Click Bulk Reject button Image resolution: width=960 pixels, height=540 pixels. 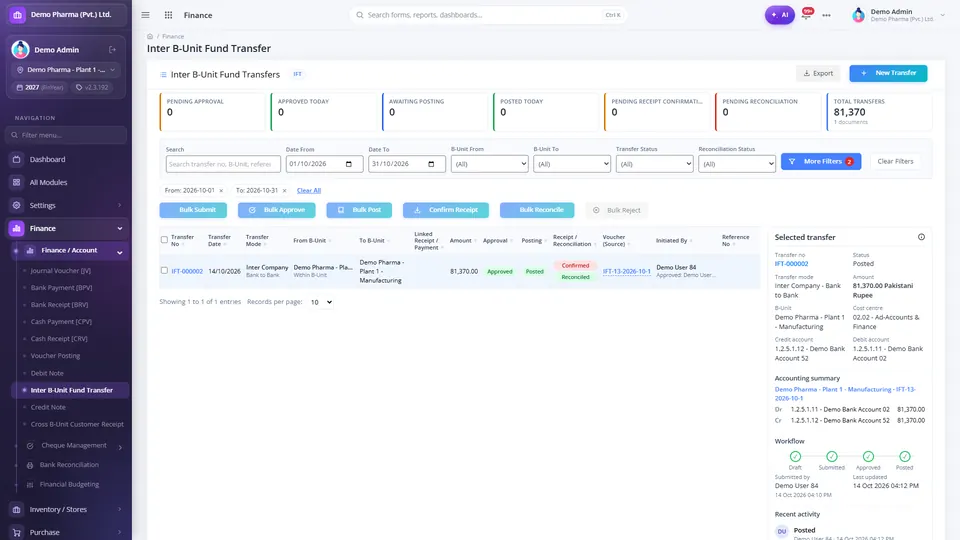point(617,210)
